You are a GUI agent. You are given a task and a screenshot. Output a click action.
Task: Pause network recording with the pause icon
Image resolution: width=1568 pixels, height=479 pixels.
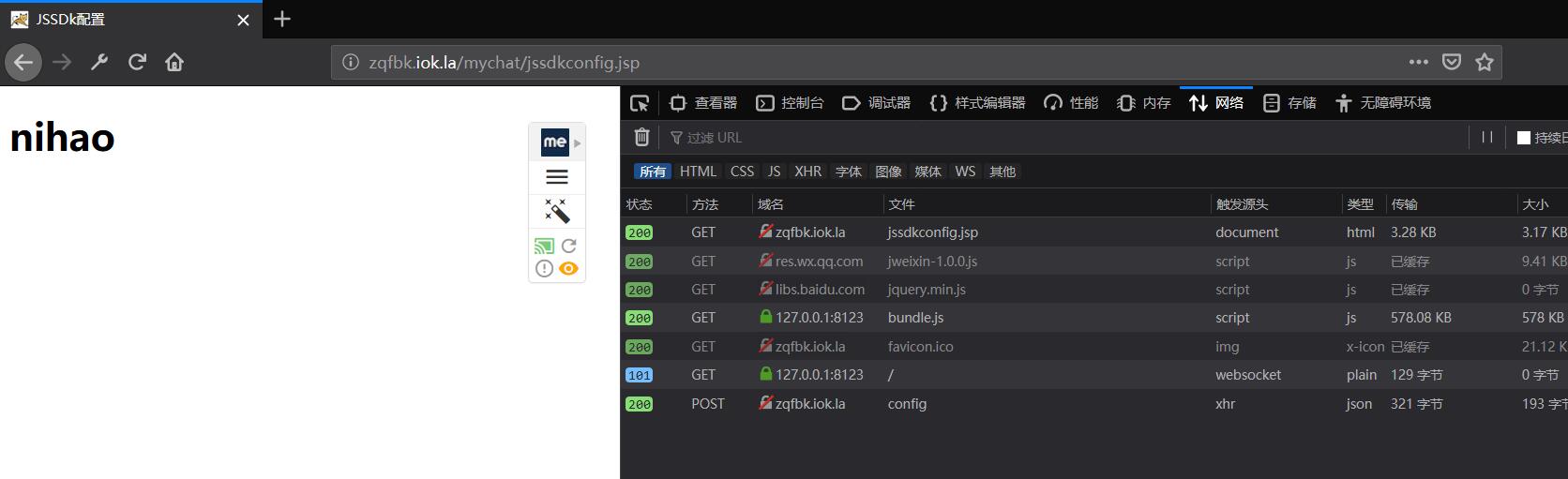click(1487, 137)
